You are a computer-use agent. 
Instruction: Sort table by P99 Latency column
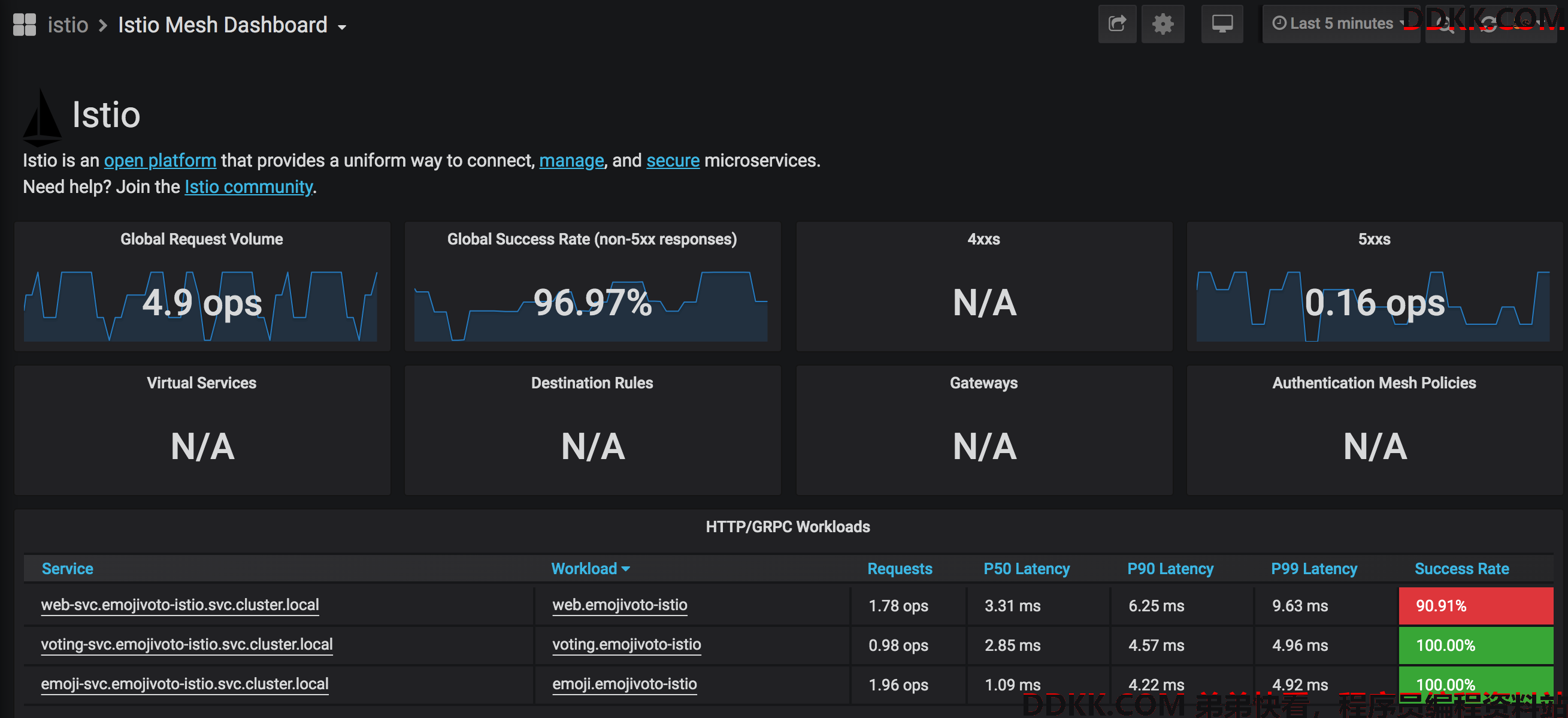[x=1313, y=568]
